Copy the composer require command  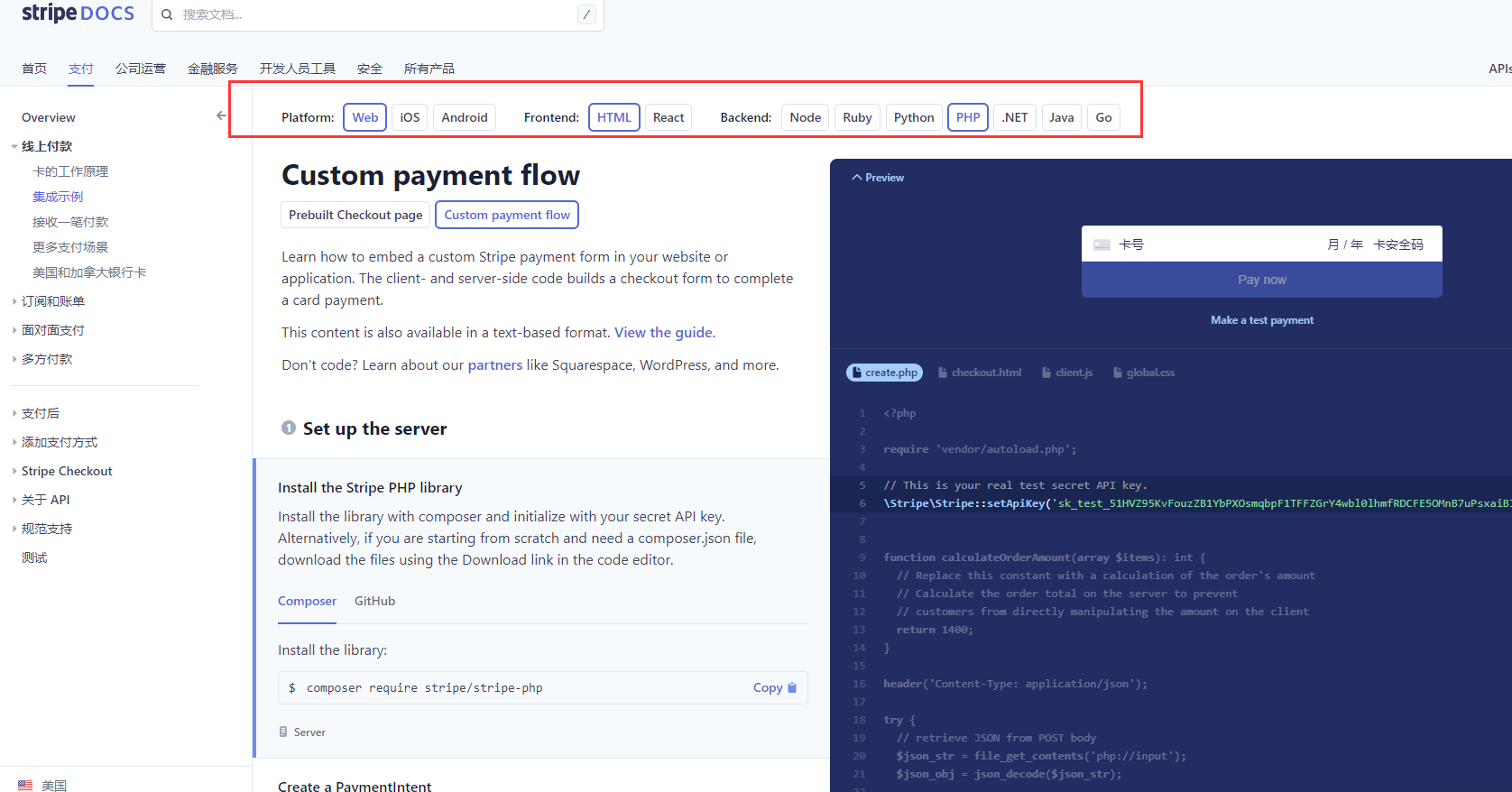click(x=774, y=687)
